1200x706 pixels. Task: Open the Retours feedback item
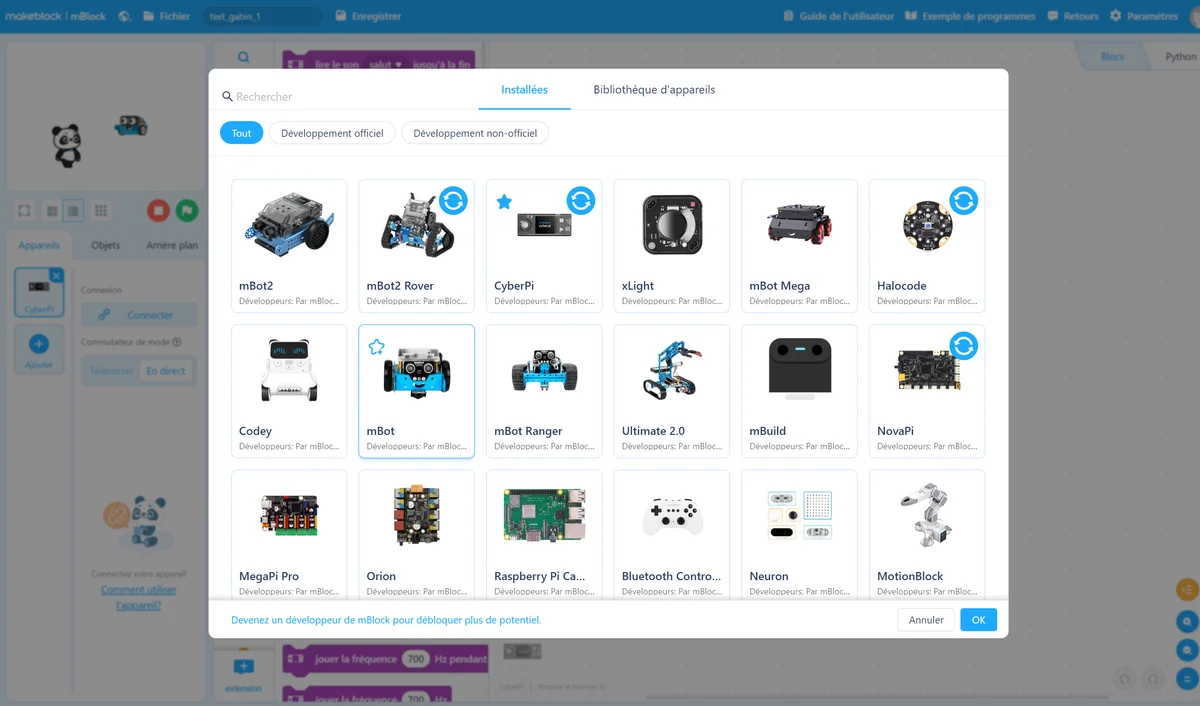[x=1073, y=16]
